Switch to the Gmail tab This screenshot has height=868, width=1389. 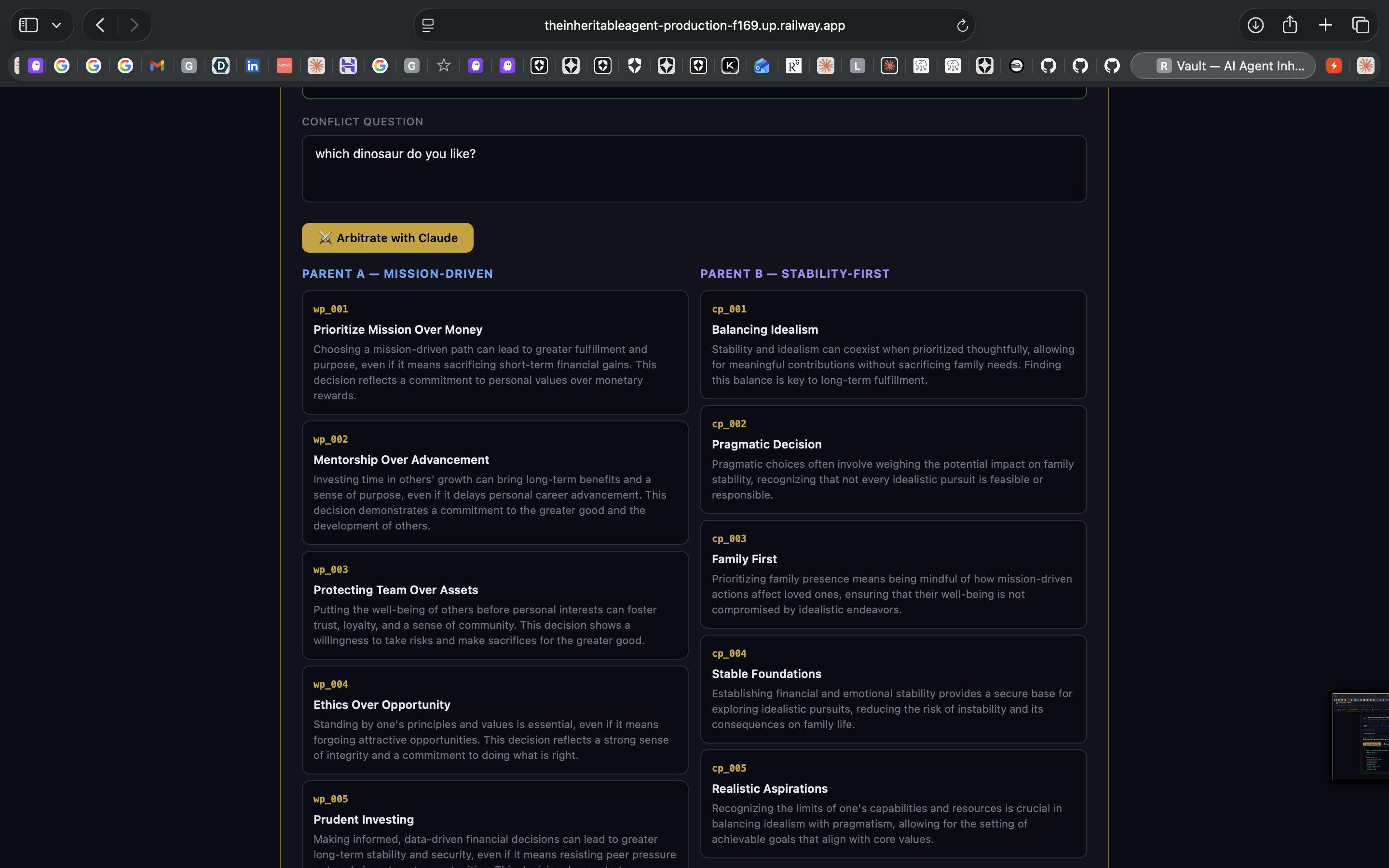click(x=157, y=66)
